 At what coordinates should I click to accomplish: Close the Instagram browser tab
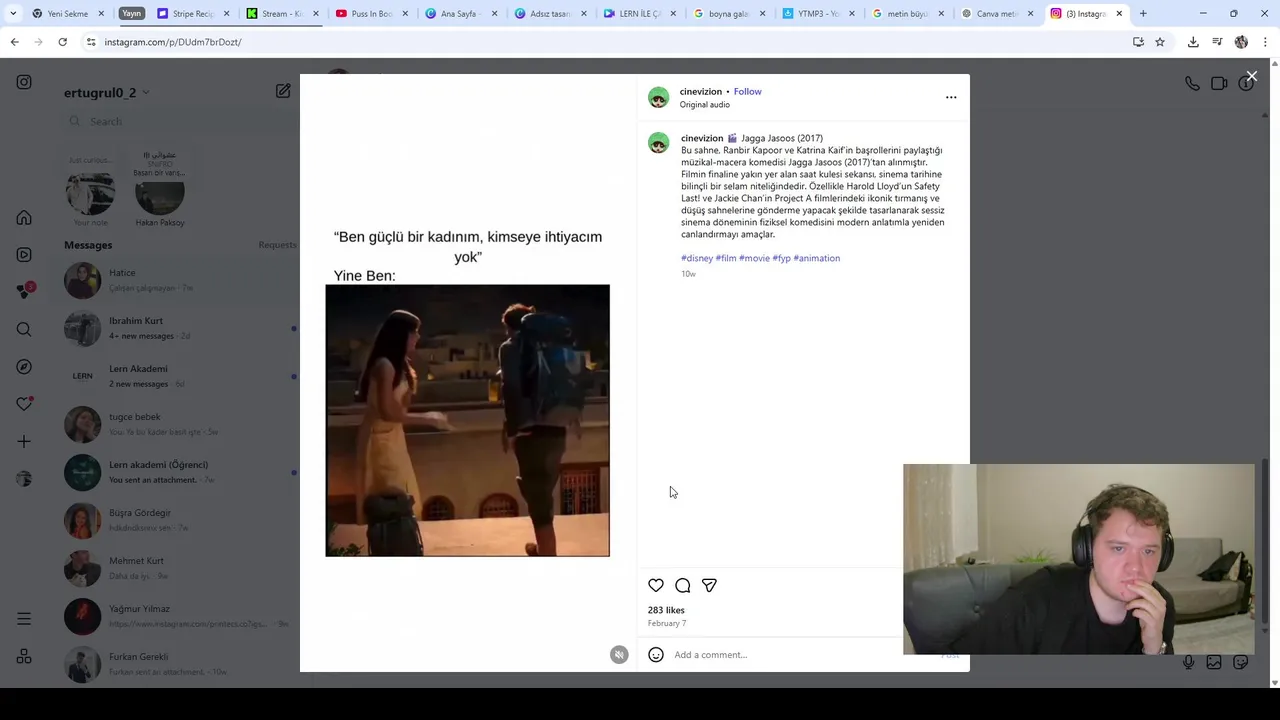click(x=1119, y=14)
